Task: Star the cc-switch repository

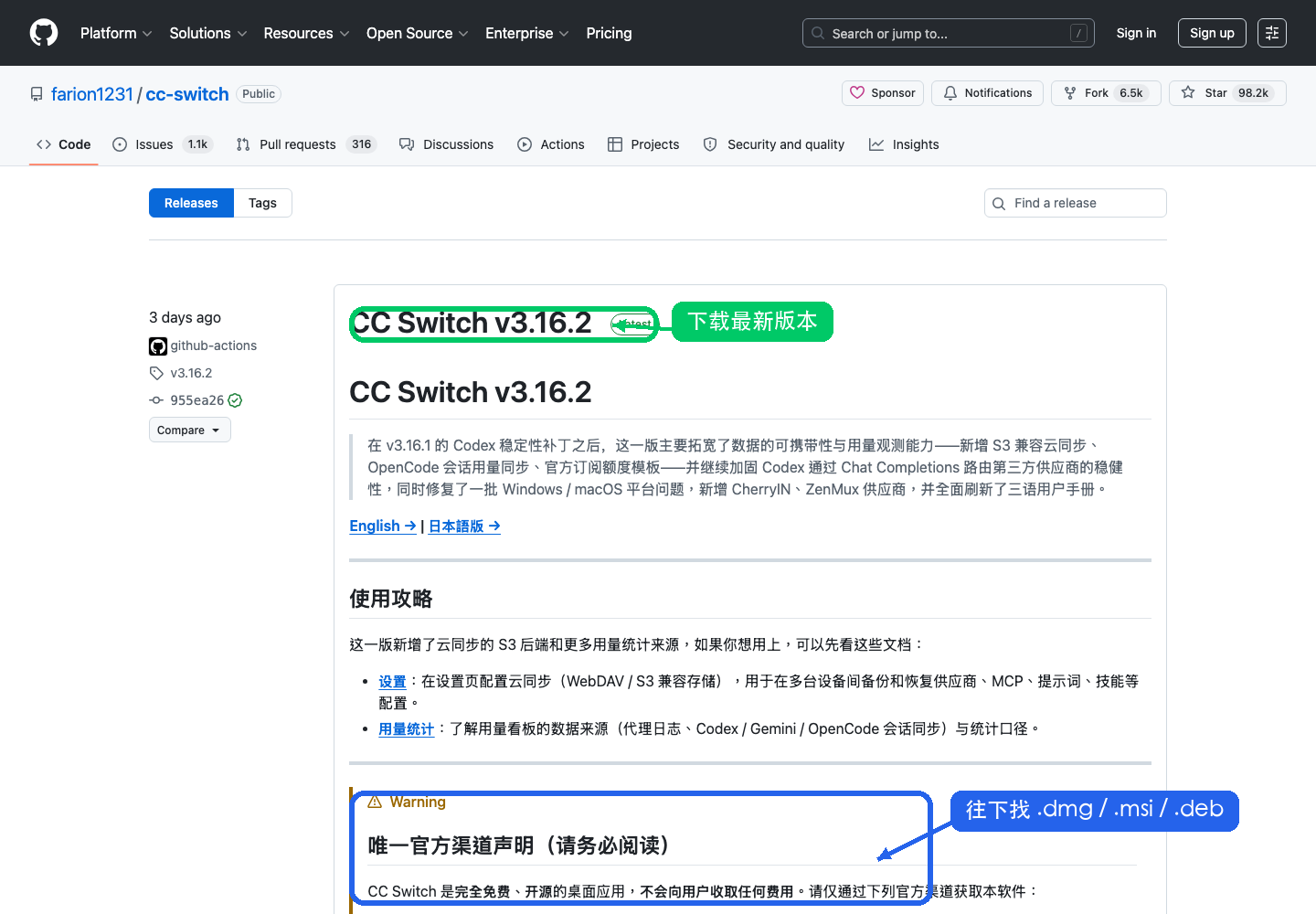Action: (x=1227, y=93)
